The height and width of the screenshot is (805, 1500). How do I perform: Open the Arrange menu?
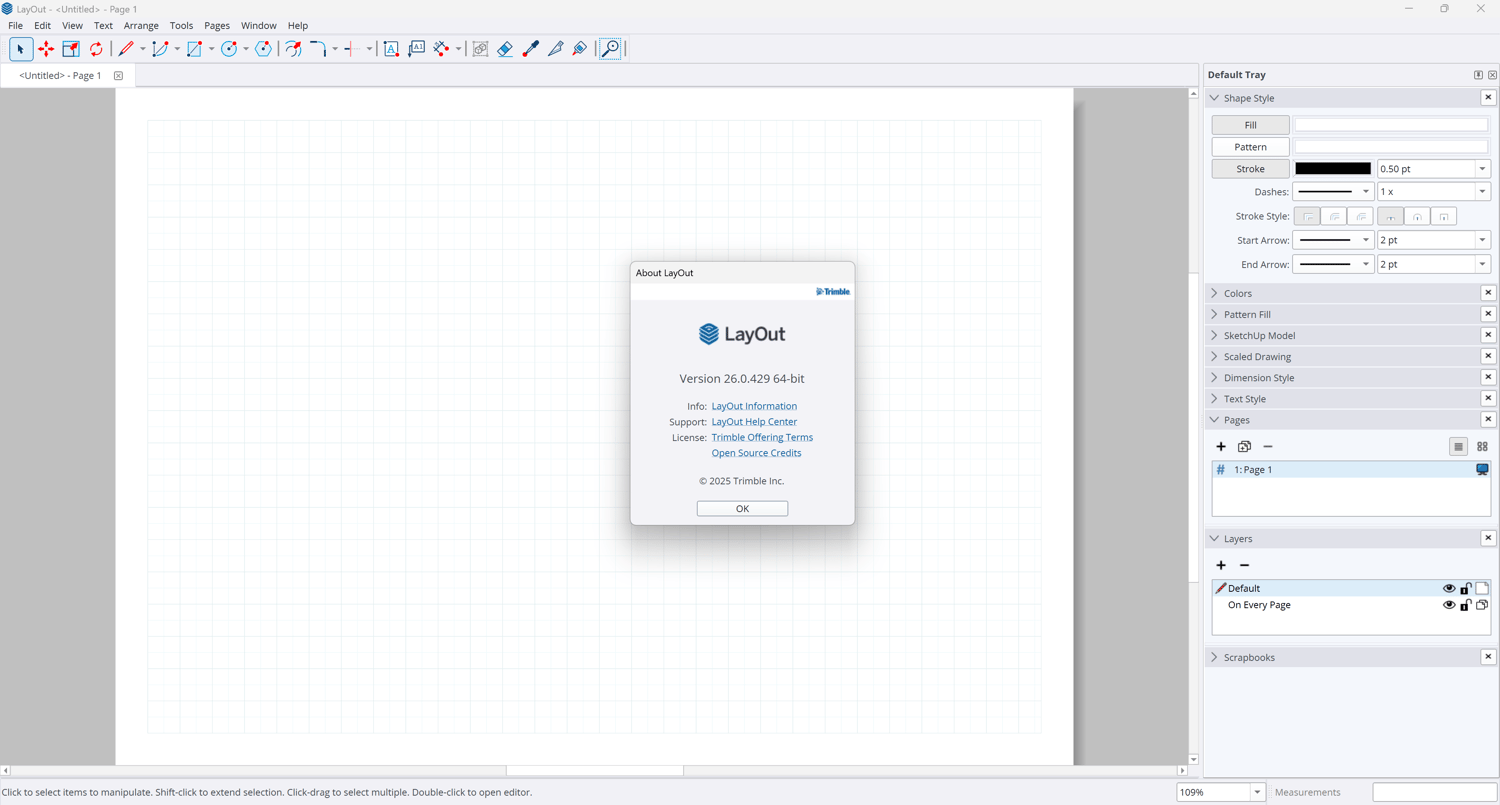[141, 26]
